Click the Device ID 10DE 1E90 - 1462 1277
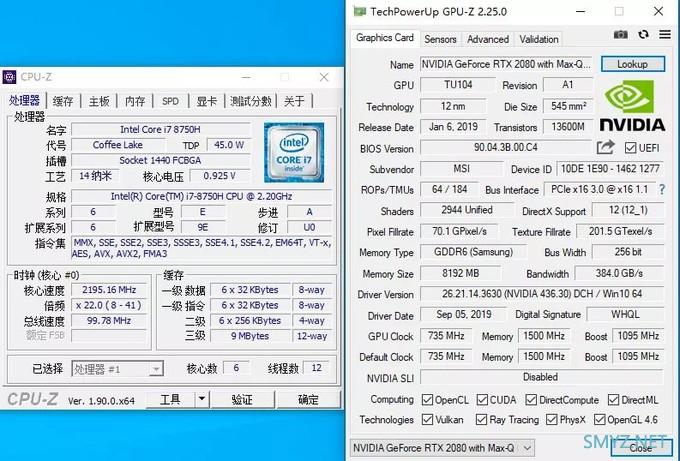The width and height of the screenshot is (680, 461). click(610, 169)
